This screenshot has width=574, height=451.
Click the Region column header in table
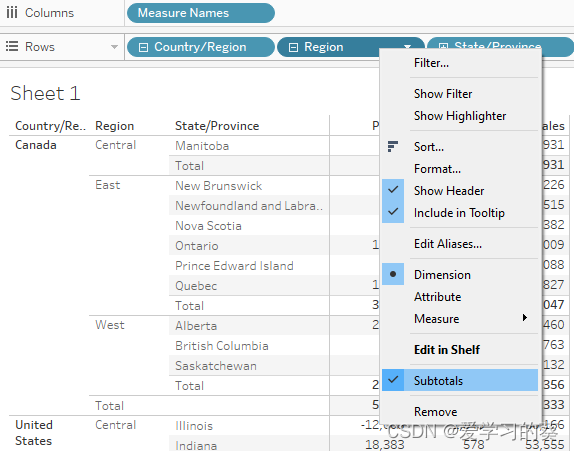(115, 126)
